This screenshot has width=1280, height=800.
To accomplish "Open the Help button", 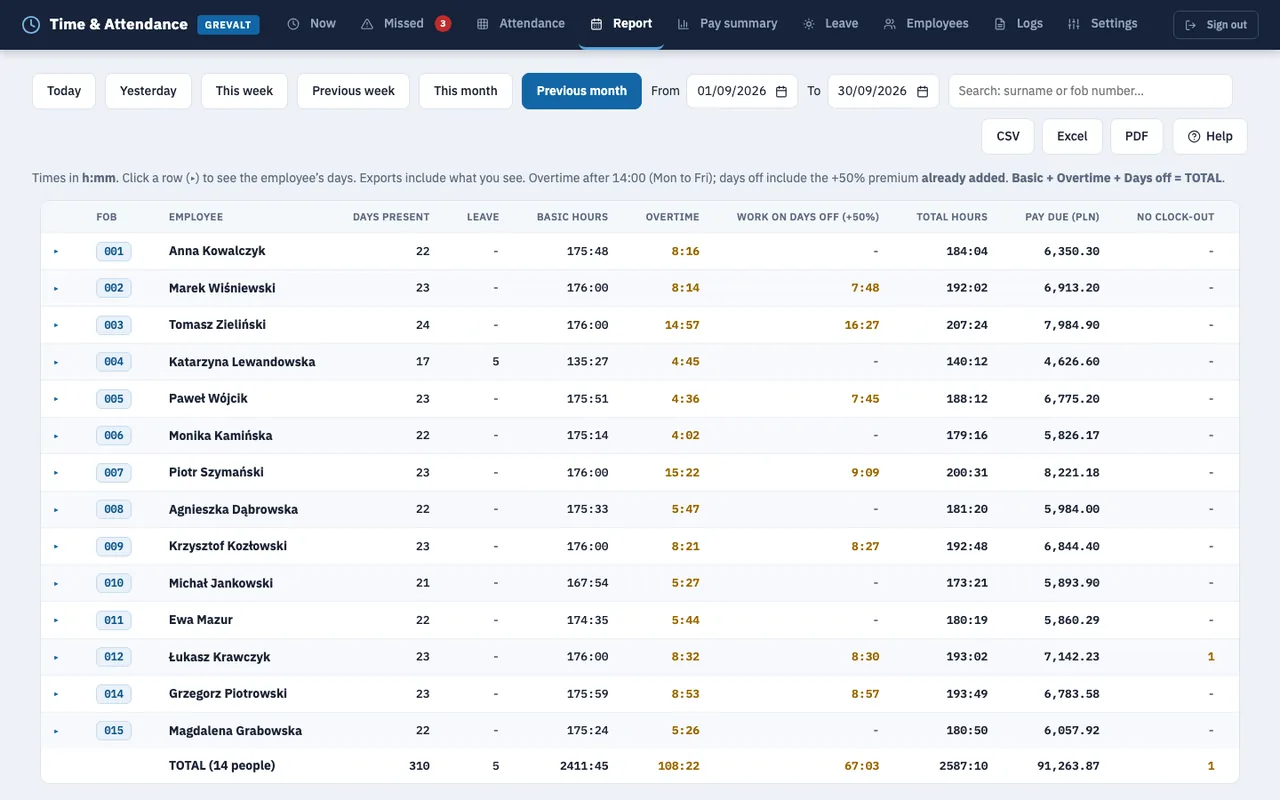I will coord(1210,136).
